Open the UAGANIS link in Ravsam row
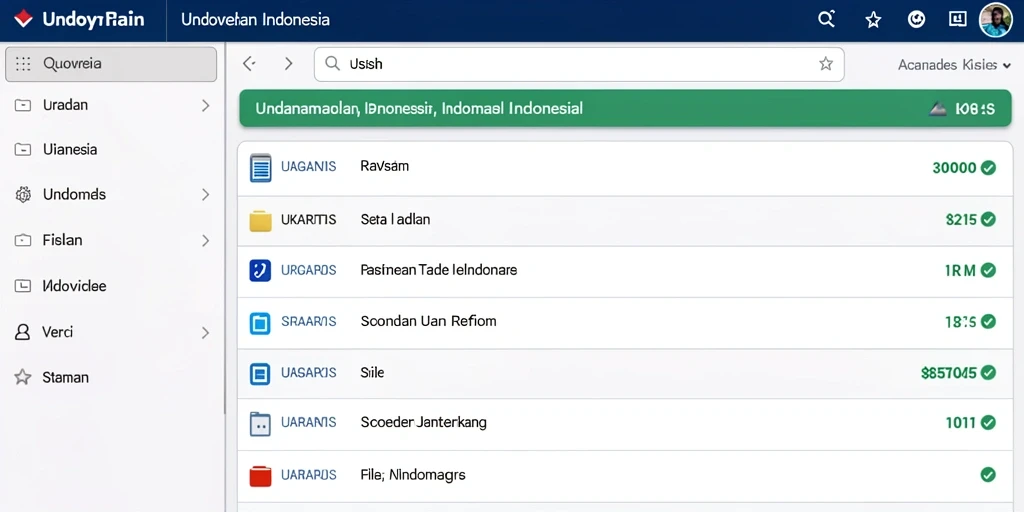The image size is (1024, 512). [308, 167]
